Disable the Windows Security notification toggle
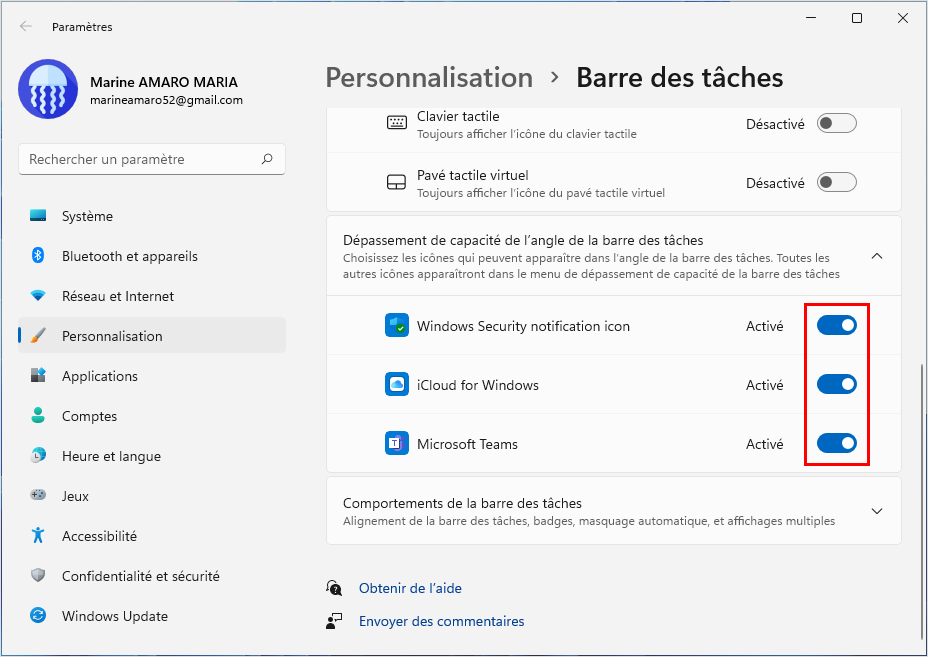 (836, 325)
